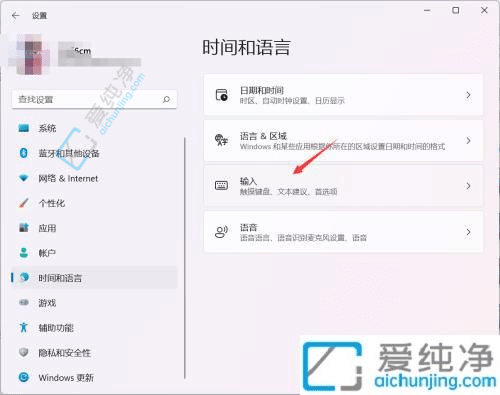Click the 帐户 person icon
Image resolution: width=500 pixels, height=395 pixels.
point(24,253)
